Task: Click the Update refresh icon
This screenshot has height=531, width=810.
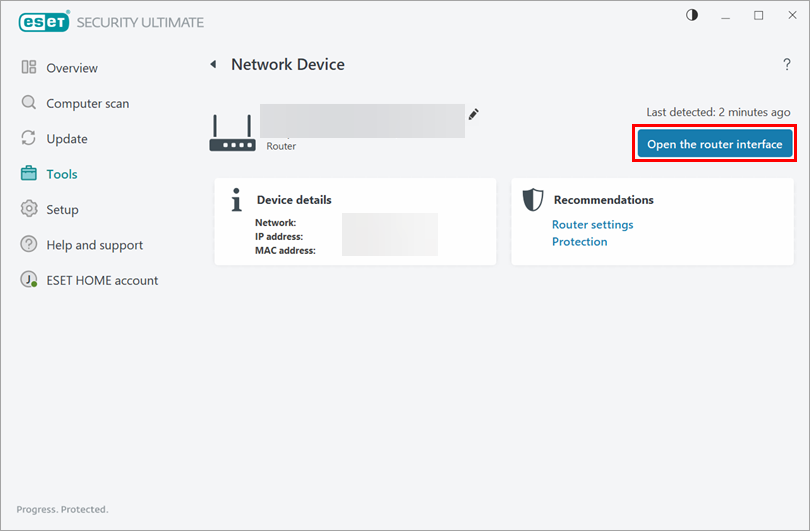Action: (x=29, y=139)
